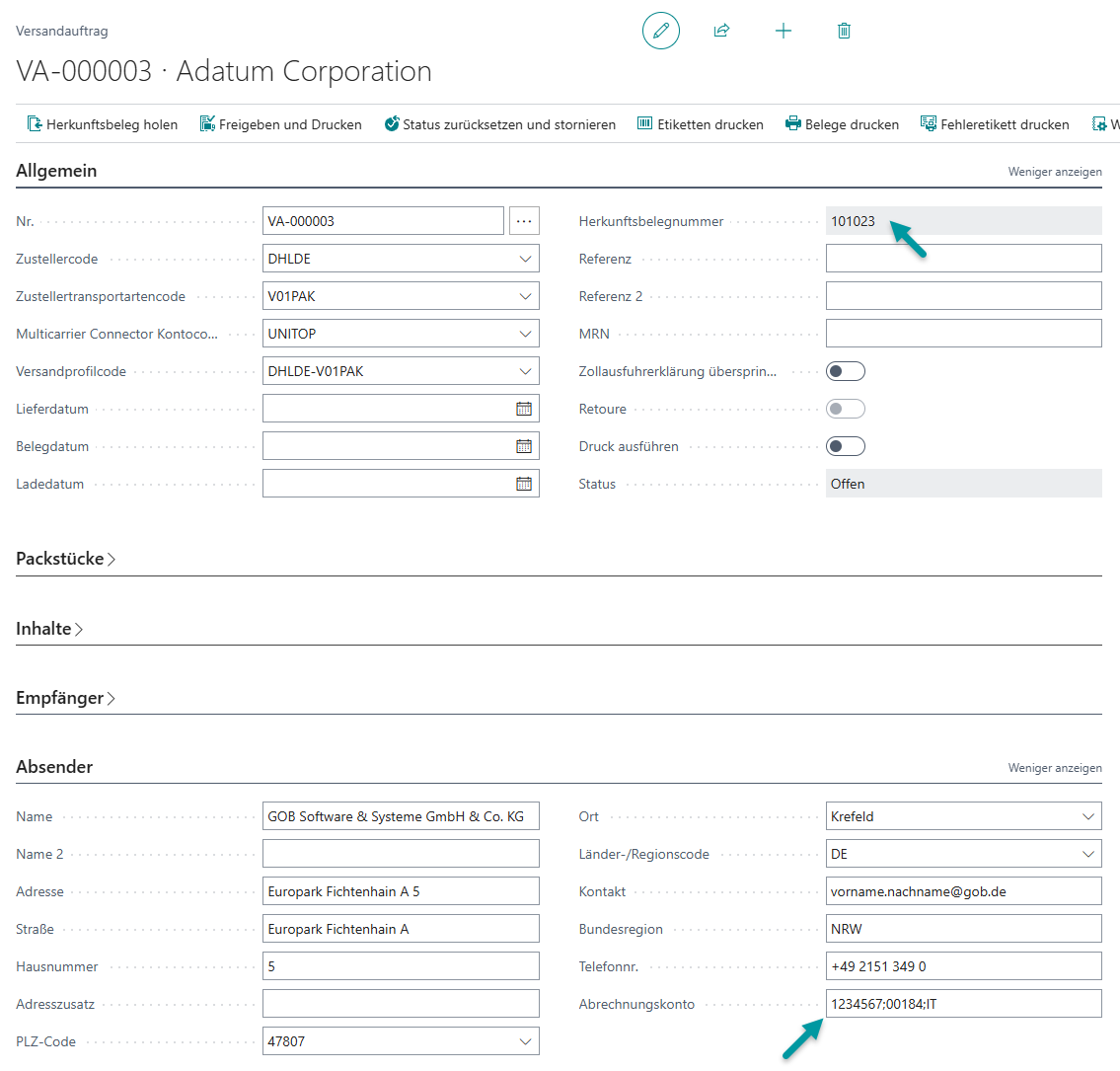Viewport: 1120px width, 1071px height.
Task: Click Weniger anzeigen in Allgemein section
Action: pos(1054,172)
